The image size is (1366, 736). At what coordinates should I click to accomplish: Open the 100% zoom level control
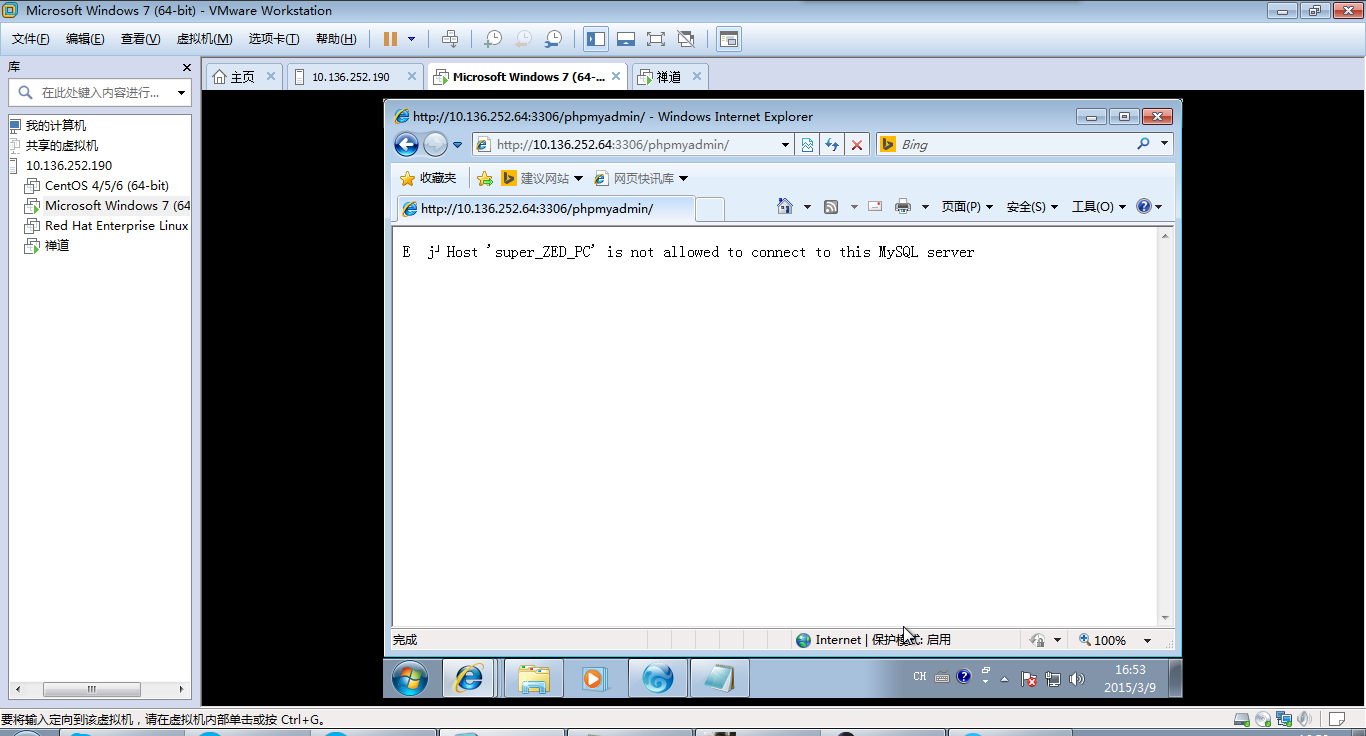tap(1113, 640)
